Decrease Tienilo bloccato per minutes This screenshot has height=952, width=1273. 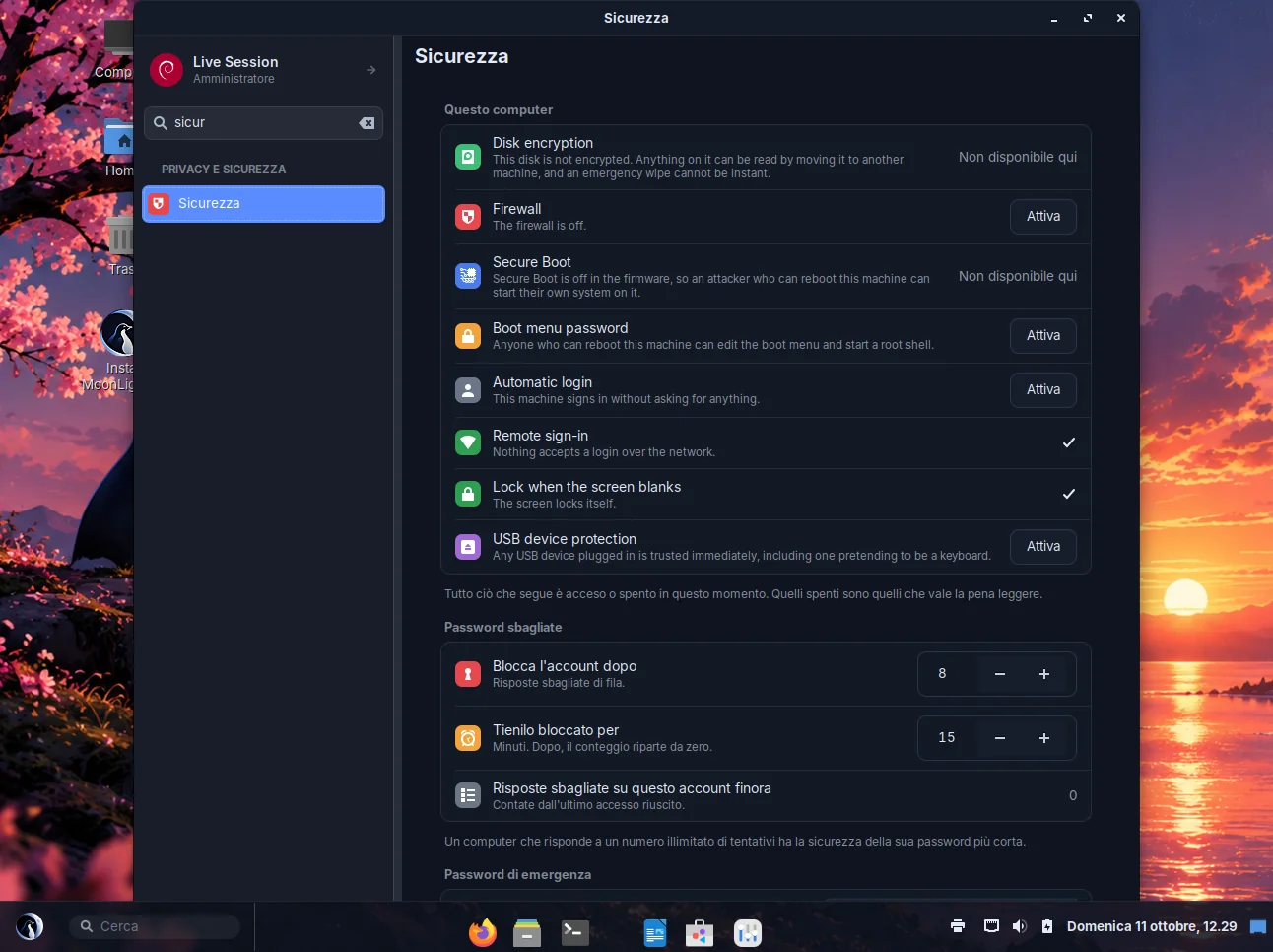click(1000, 738)
